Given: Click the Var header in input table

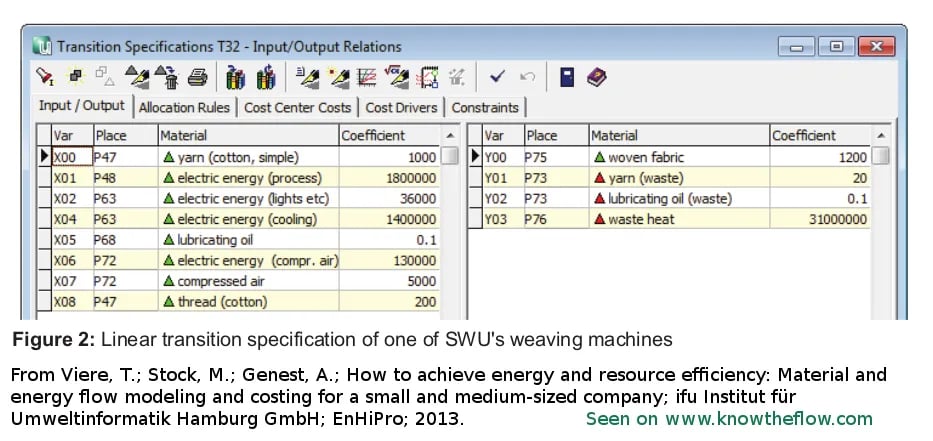Looking at the screenshot, I should [73, 135].
